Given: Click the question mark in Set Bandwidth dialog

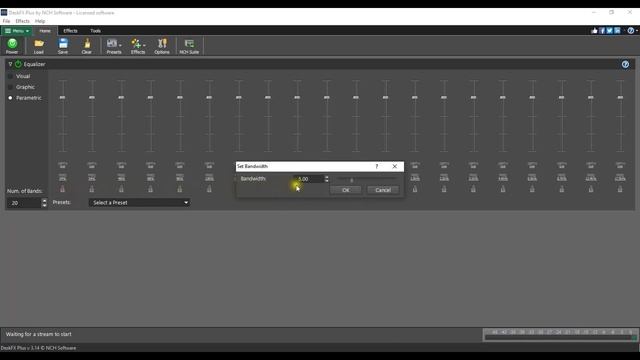Looking at the screenshot, I should pos(377,166).
